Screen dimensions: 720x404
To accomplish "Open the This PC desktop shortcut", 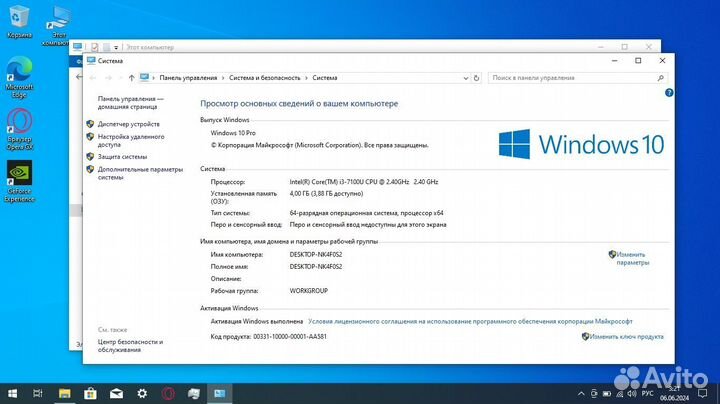I will coord(57,26).
